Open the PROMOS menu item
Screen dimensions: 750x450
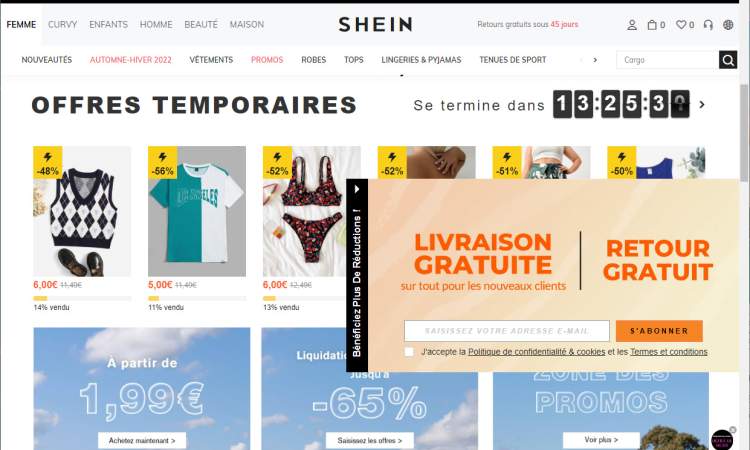tap(267, 60)
